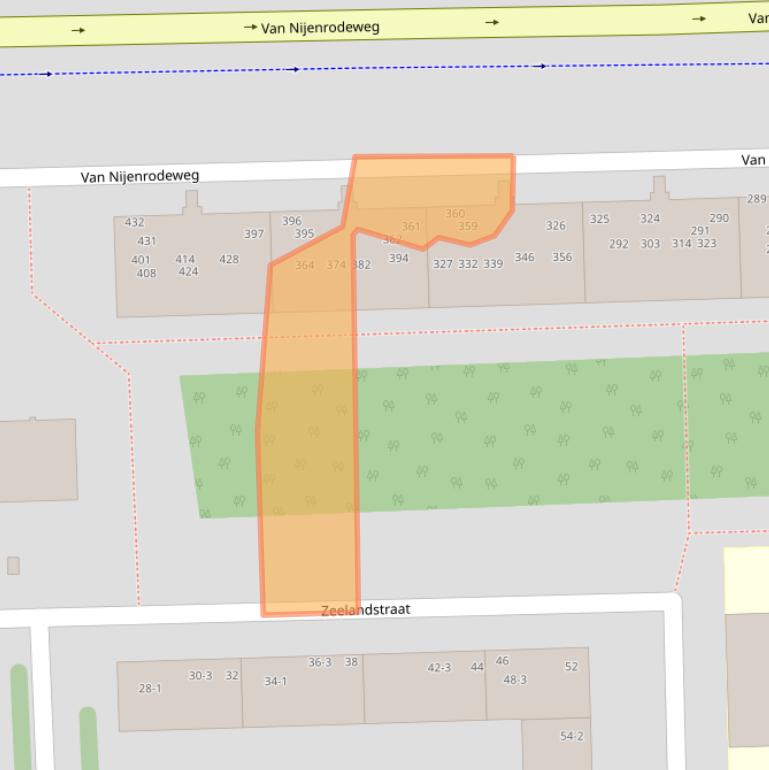The image size is (769, 770).
Task: Click the Van Nijenrodeweg label on white street
Action: pyautogui.click(x=140, y=176)
